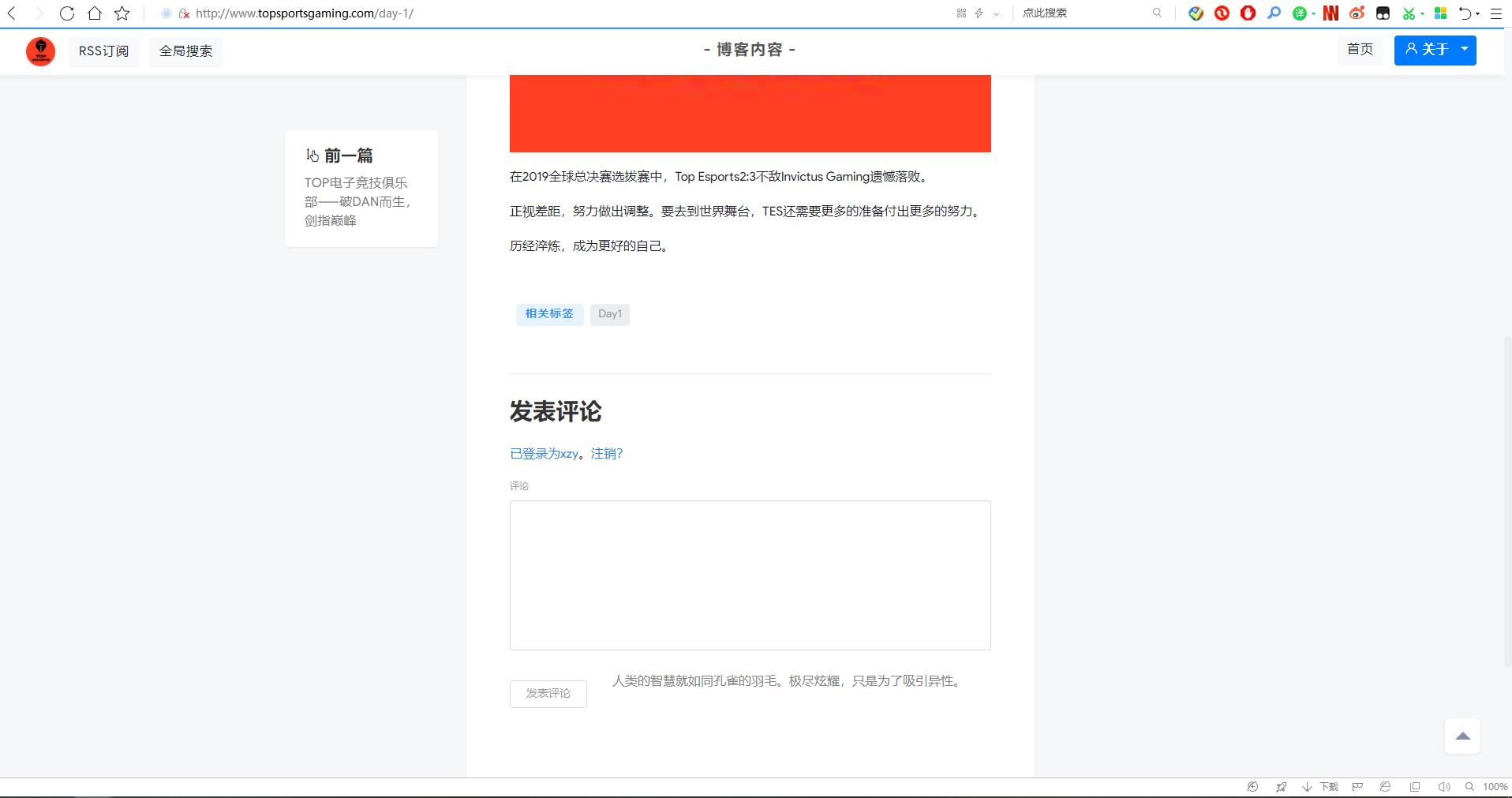Expand the undo closed tab dropdown
This screenshot has height=798, width=1512.
(x=1478, y=14)
